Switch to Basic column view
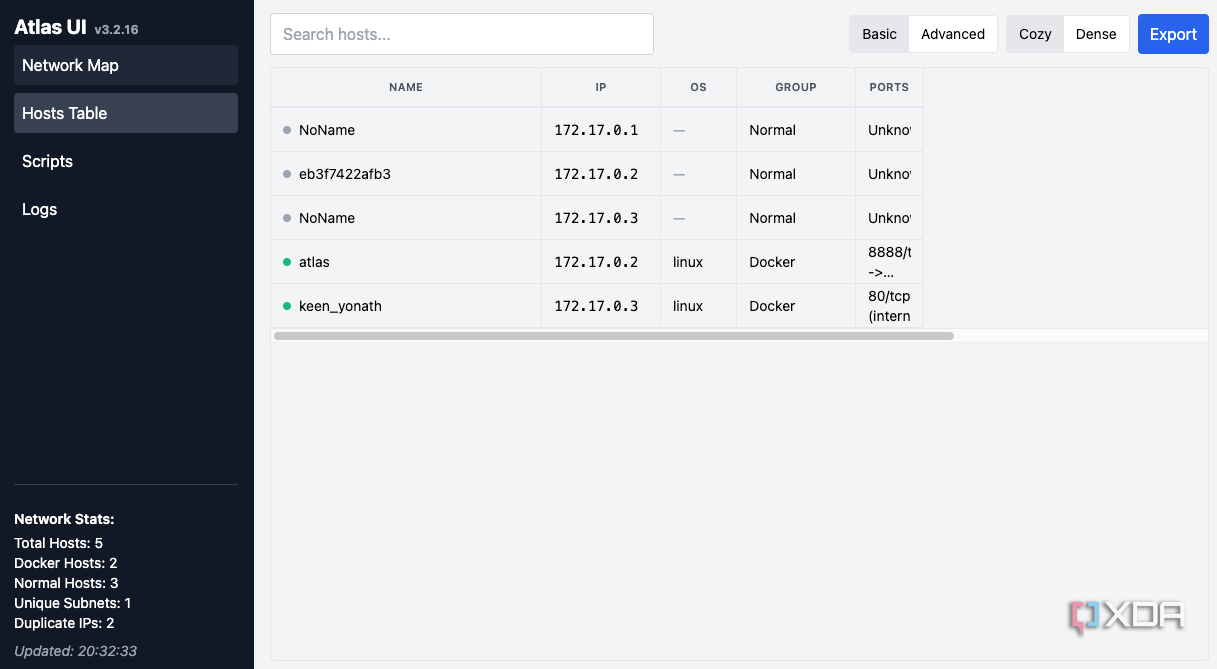This screenshot has height=669, width=1217. [879, 34]
